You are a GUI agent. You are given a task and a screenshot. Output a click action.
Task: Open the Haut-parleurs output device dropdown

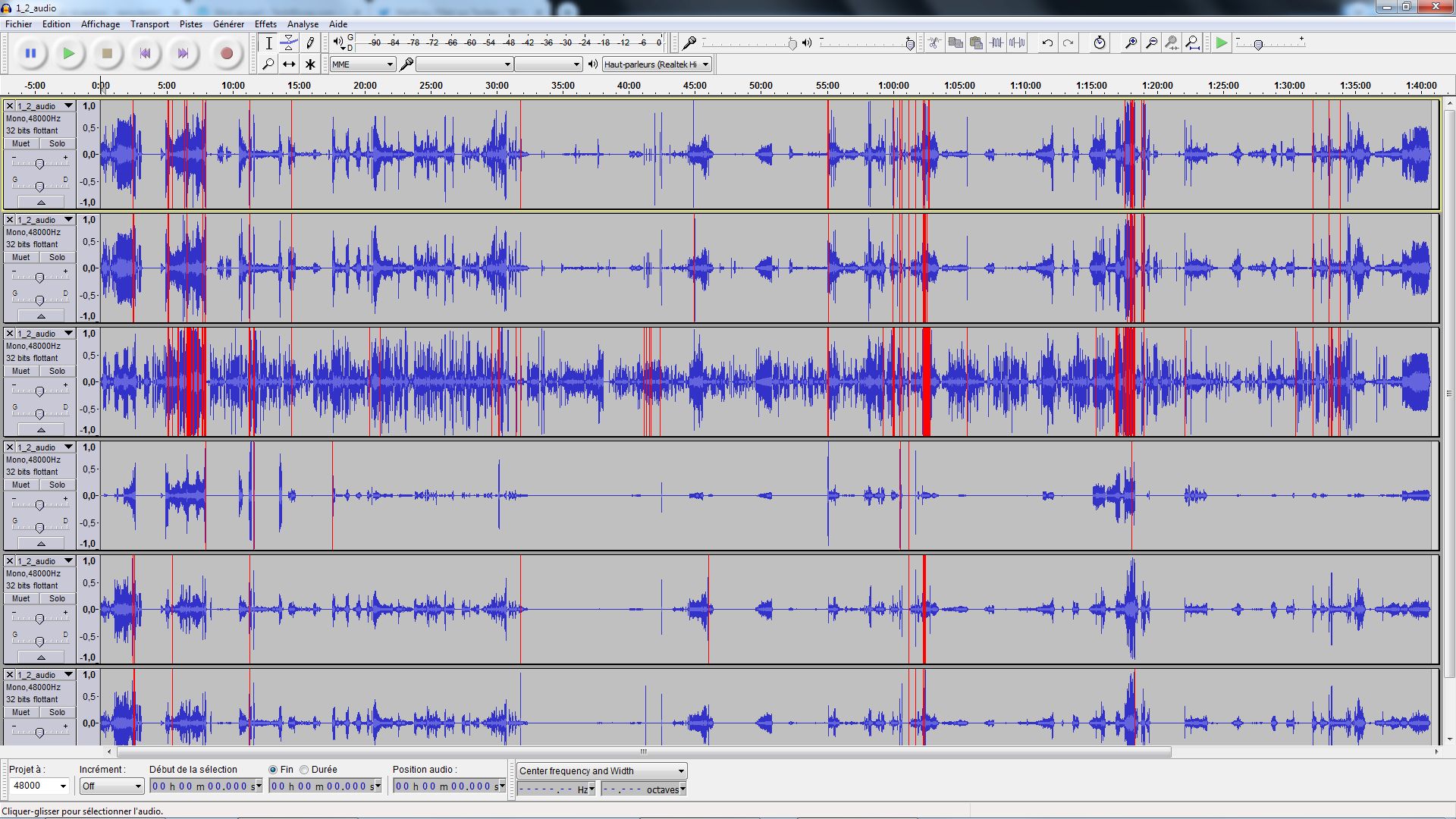click(x=657, y=64)
